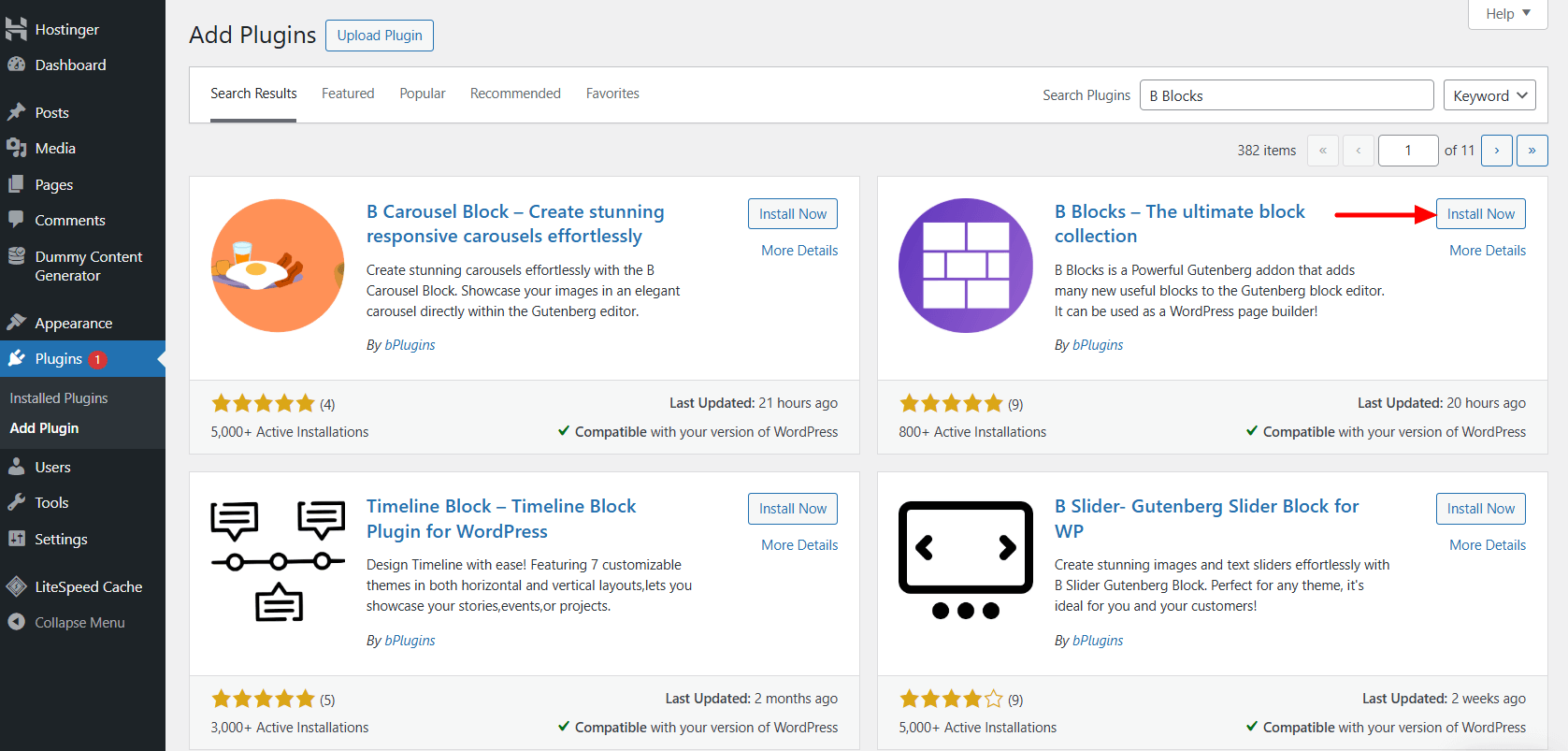Click the Tools wrench icon
1568x751 pixels.
click(16, 502)
